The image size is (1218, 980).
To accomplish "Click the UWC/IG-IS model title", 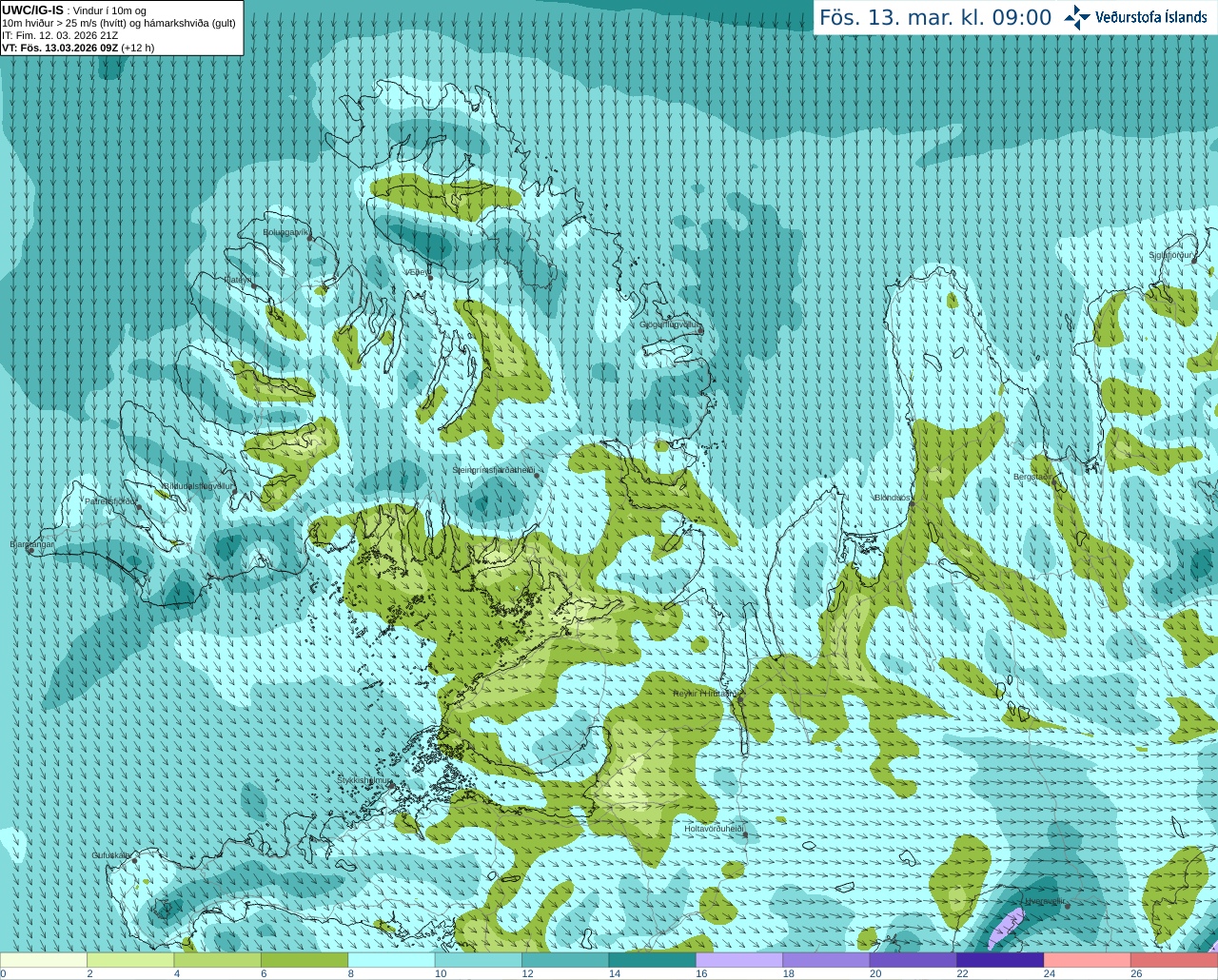I will coord(32,10).
